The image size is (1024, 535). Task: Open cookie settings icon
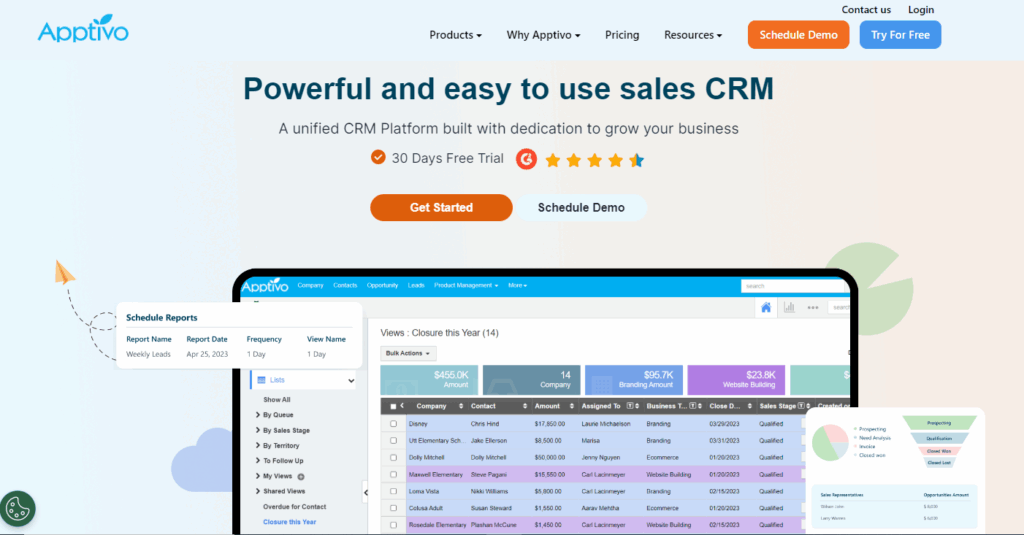pos(18,508)
